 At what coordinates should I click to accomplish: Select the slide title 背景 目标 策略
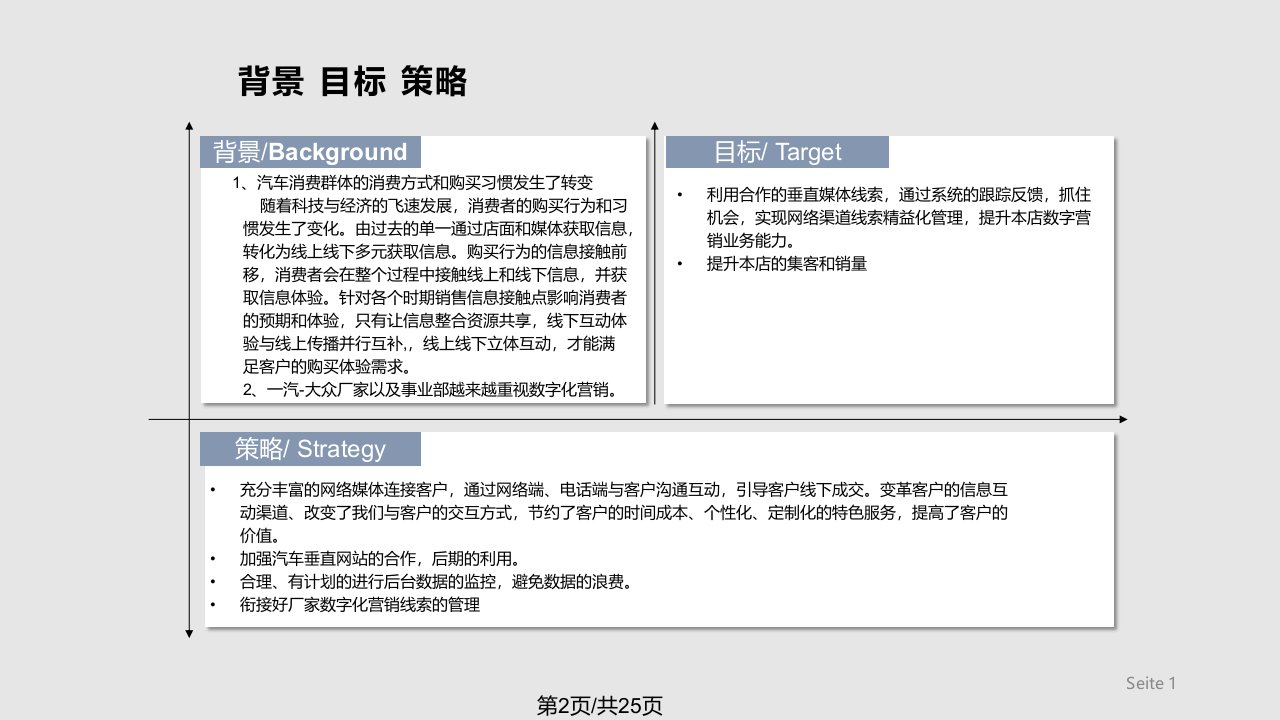coord(353,81)
